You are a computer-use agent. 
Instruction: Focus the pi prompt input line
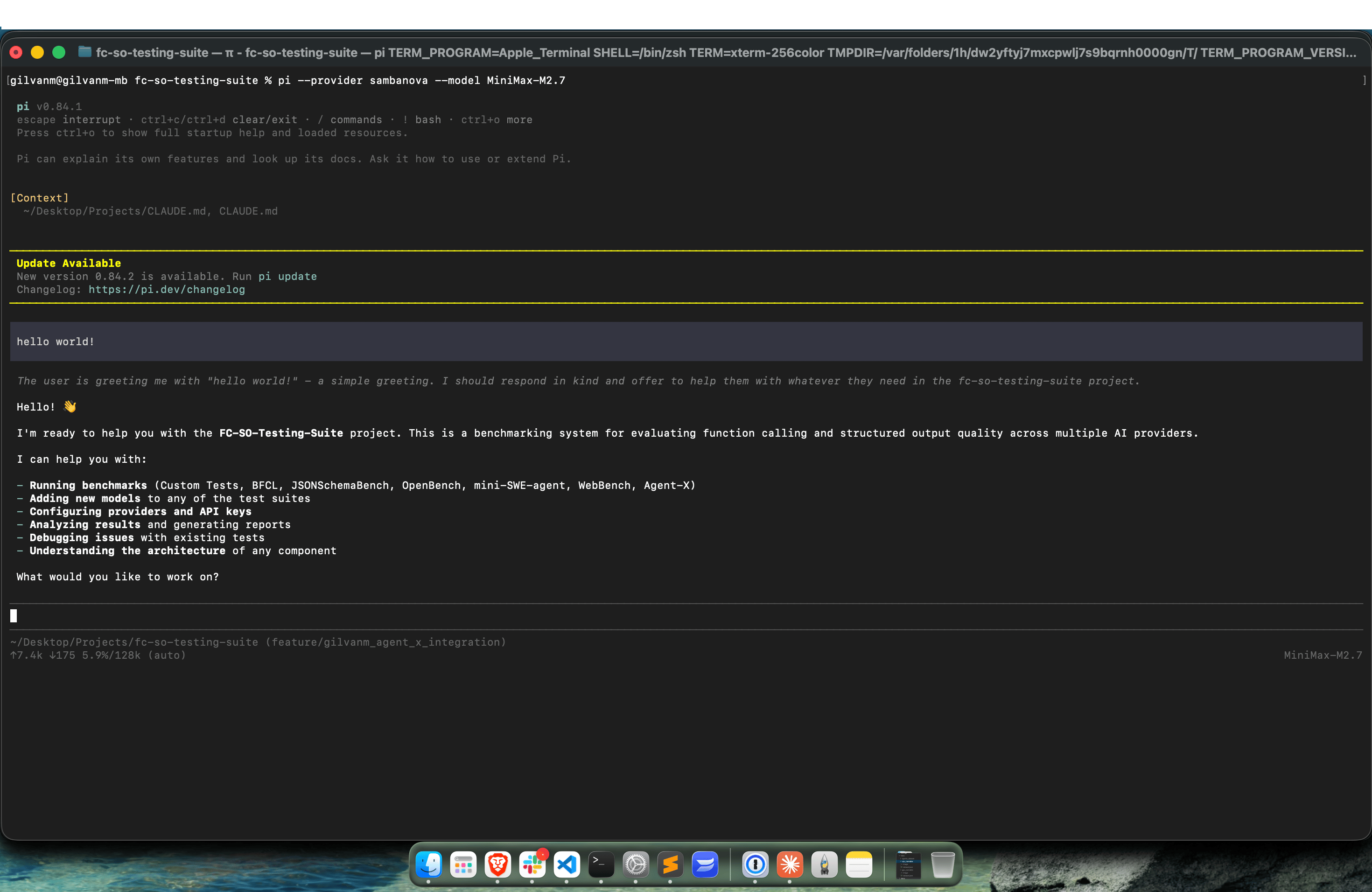(x=686, y=616)
